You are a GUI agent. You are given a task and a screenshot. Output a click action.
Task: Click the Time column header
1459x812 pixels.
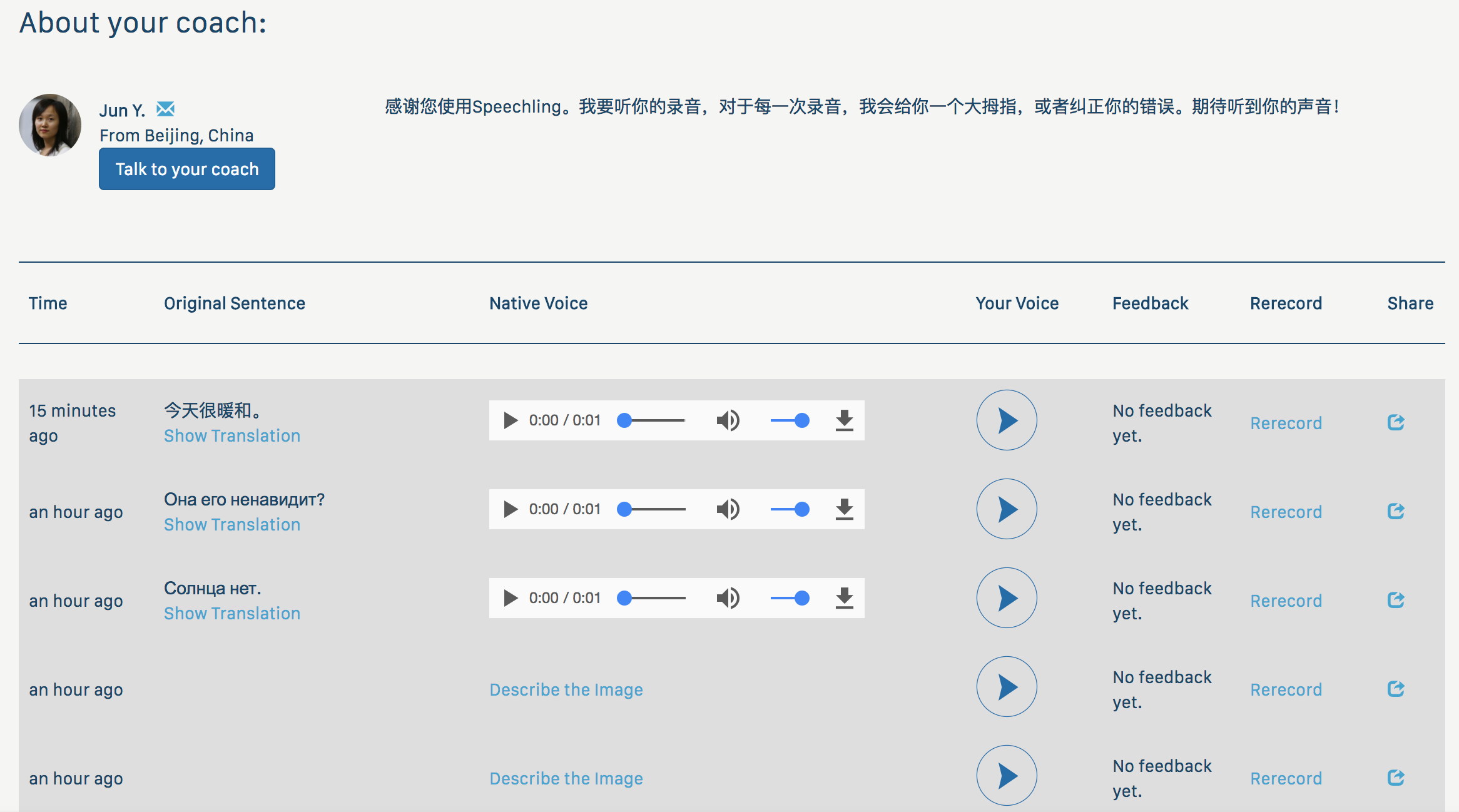point(48,303)
